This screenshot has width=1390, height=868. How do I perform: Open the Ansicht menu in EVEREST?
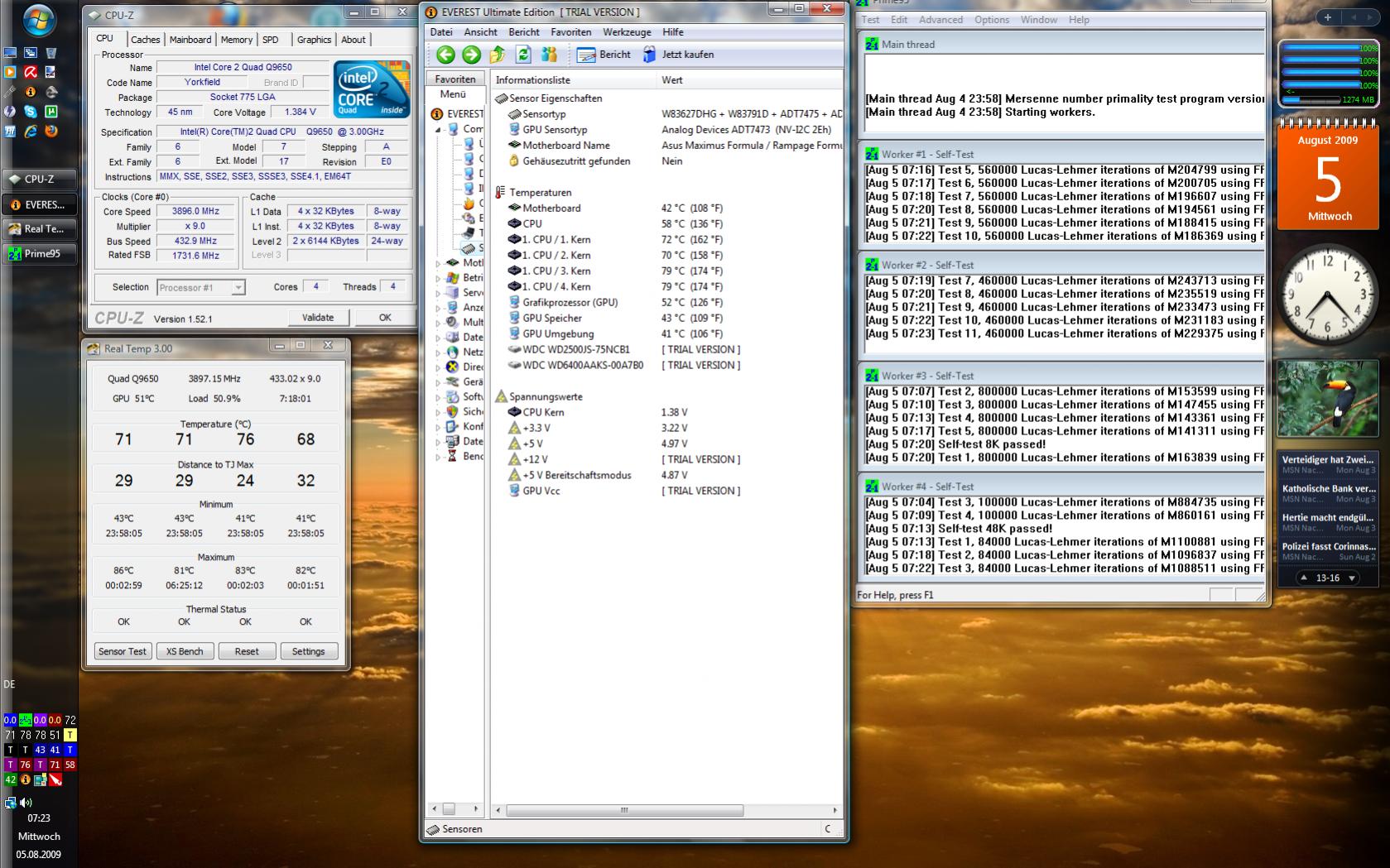pyautogui.click(x=480, y=32)
